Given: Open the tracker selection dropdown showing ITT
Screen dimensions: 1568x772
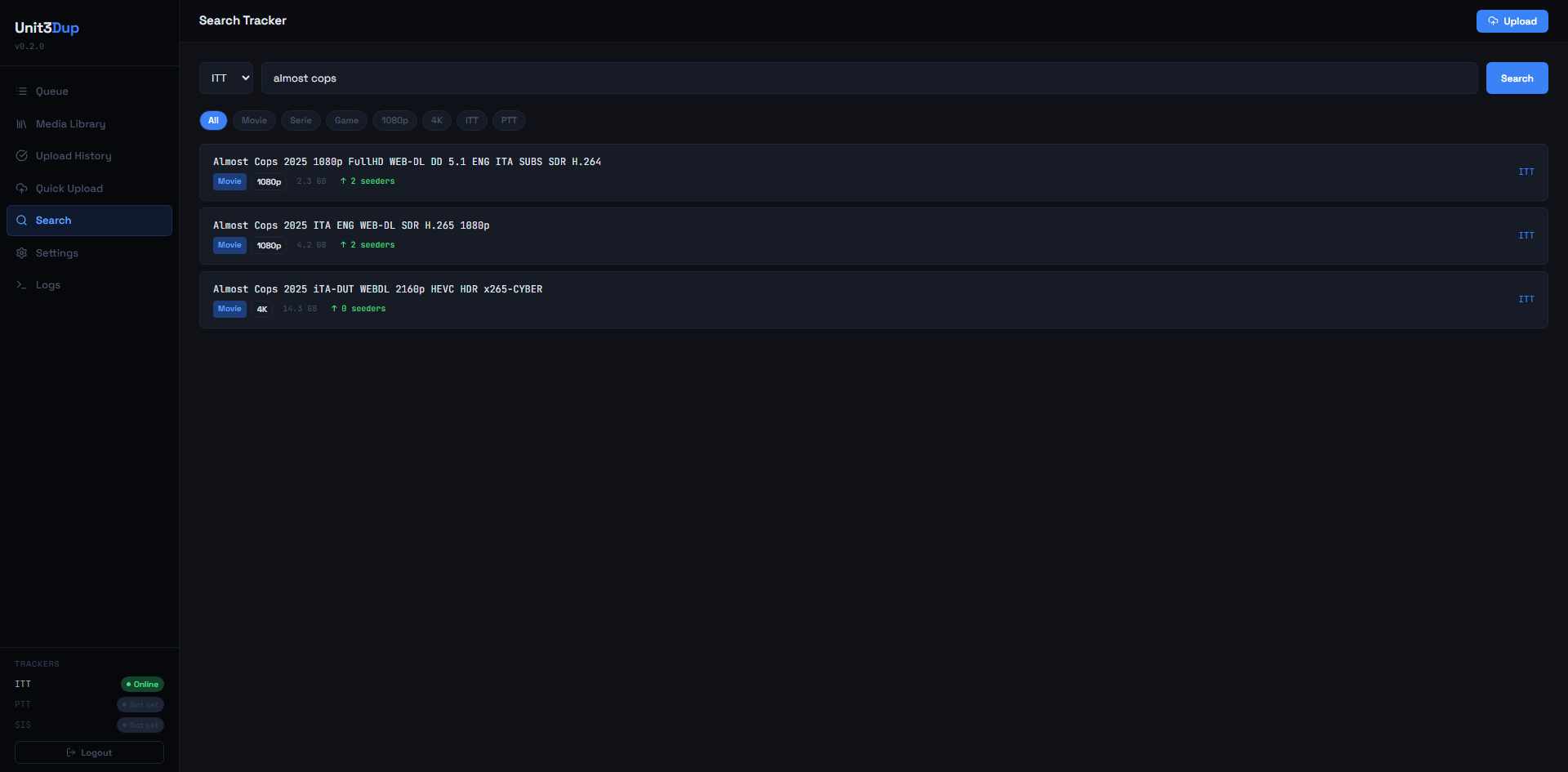Looking at the screenshot, I should pyautogui.click(x=225, y=78).
